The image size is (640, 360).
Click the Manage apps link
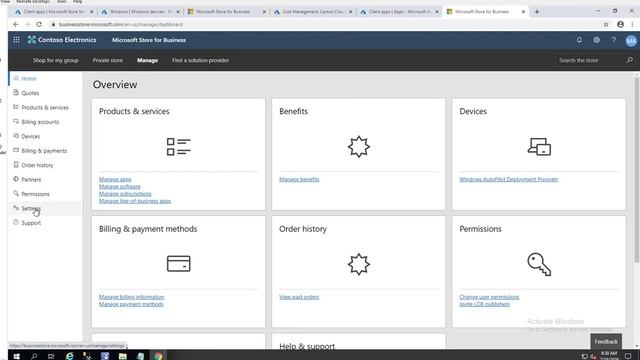click(115, 179)
